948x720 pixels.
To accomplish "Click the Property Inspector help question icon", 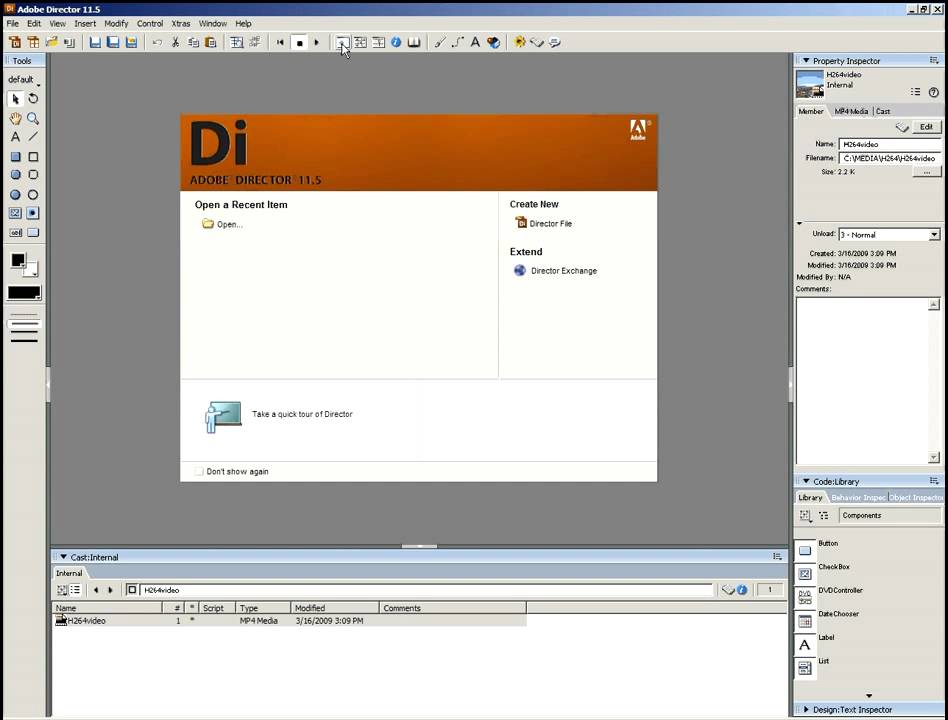I will click(933, 92).
